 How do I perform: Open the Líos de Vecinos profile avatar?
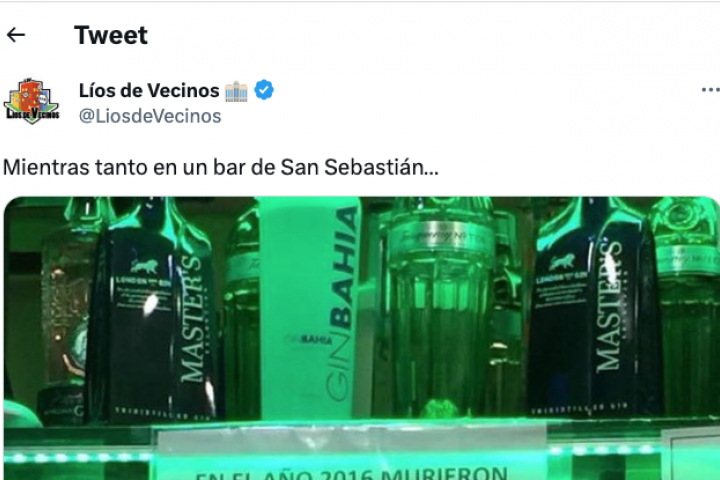[32, 102]
